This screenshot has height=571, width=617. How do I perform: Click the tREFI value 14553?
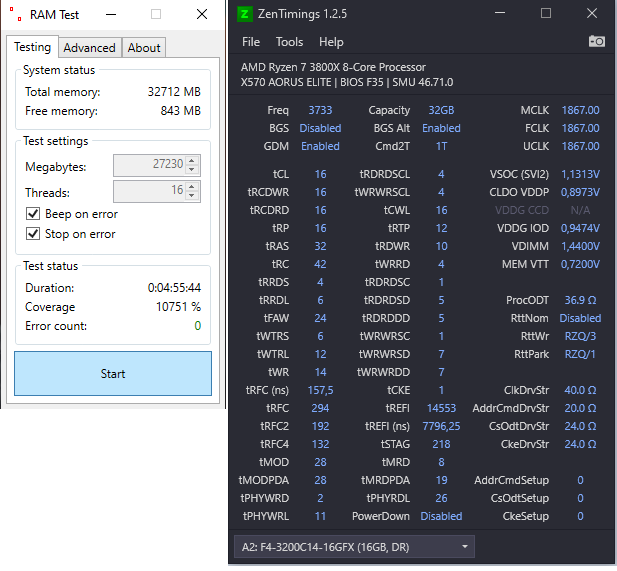(441, 408)
